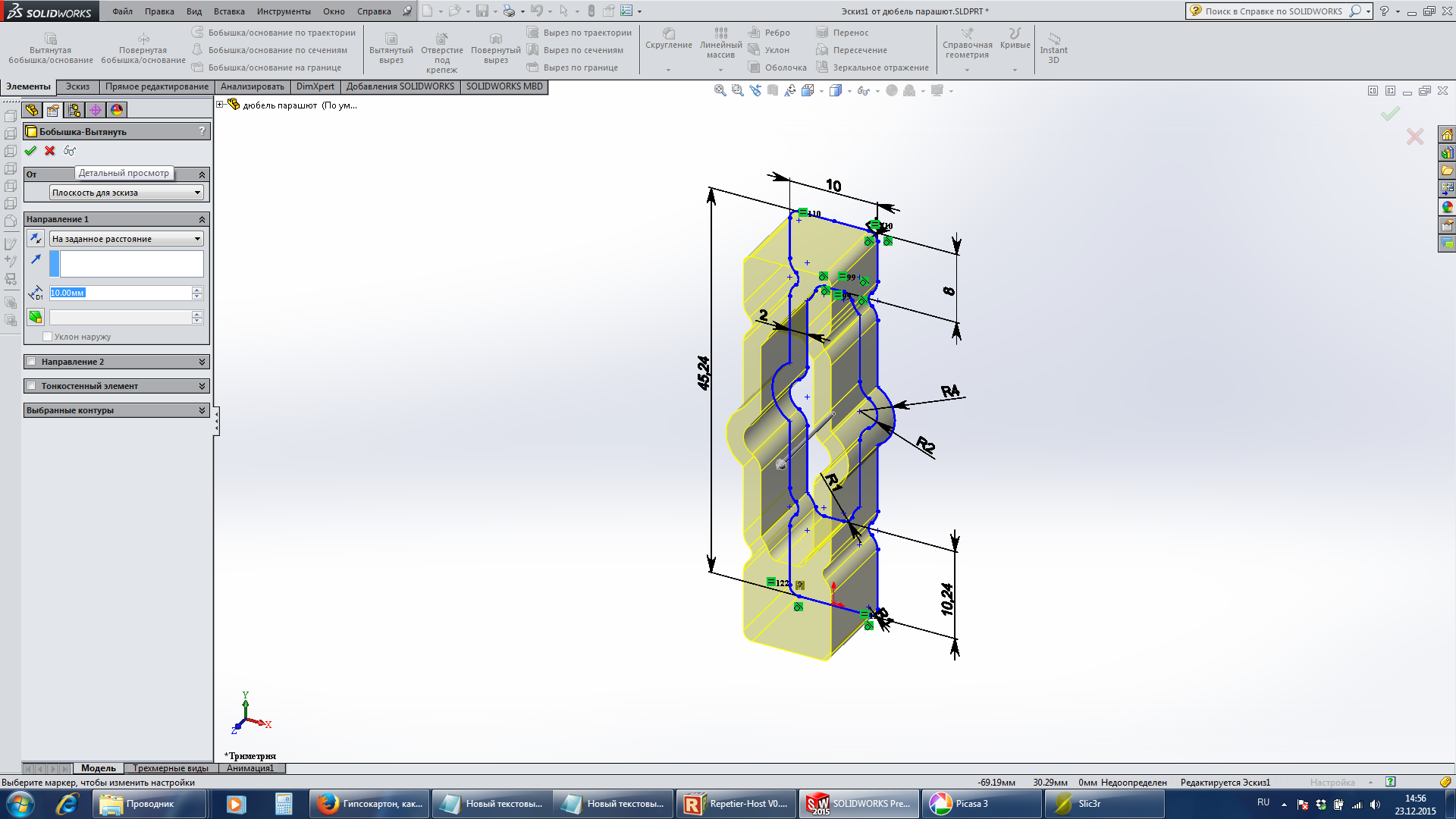Screen dimensions: 1456x819
Task: Open the PropertyManager tab icon
Action: (x=53, y=110)
